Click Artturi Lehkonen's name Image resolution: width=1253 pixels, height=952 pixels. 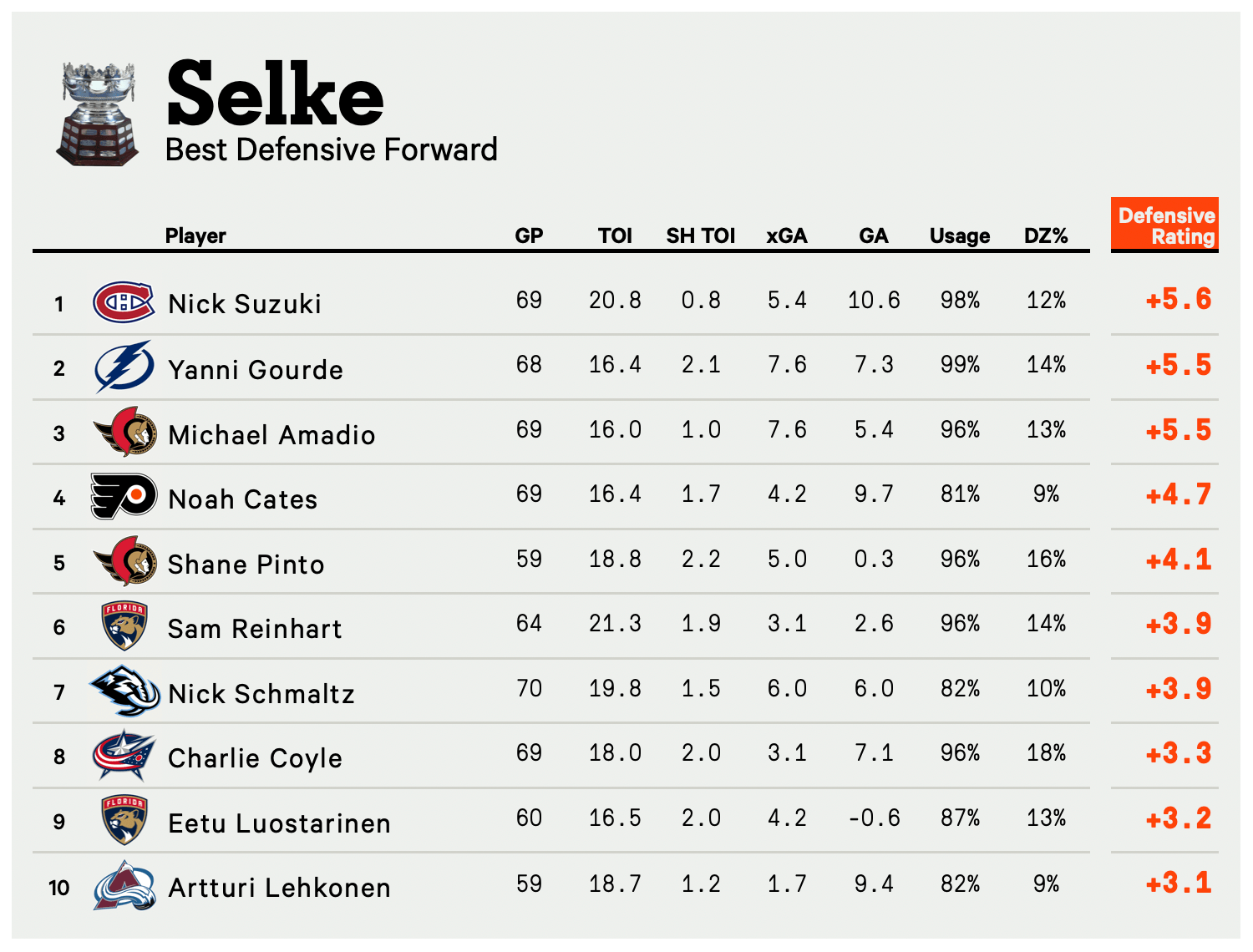pos(279,888)
